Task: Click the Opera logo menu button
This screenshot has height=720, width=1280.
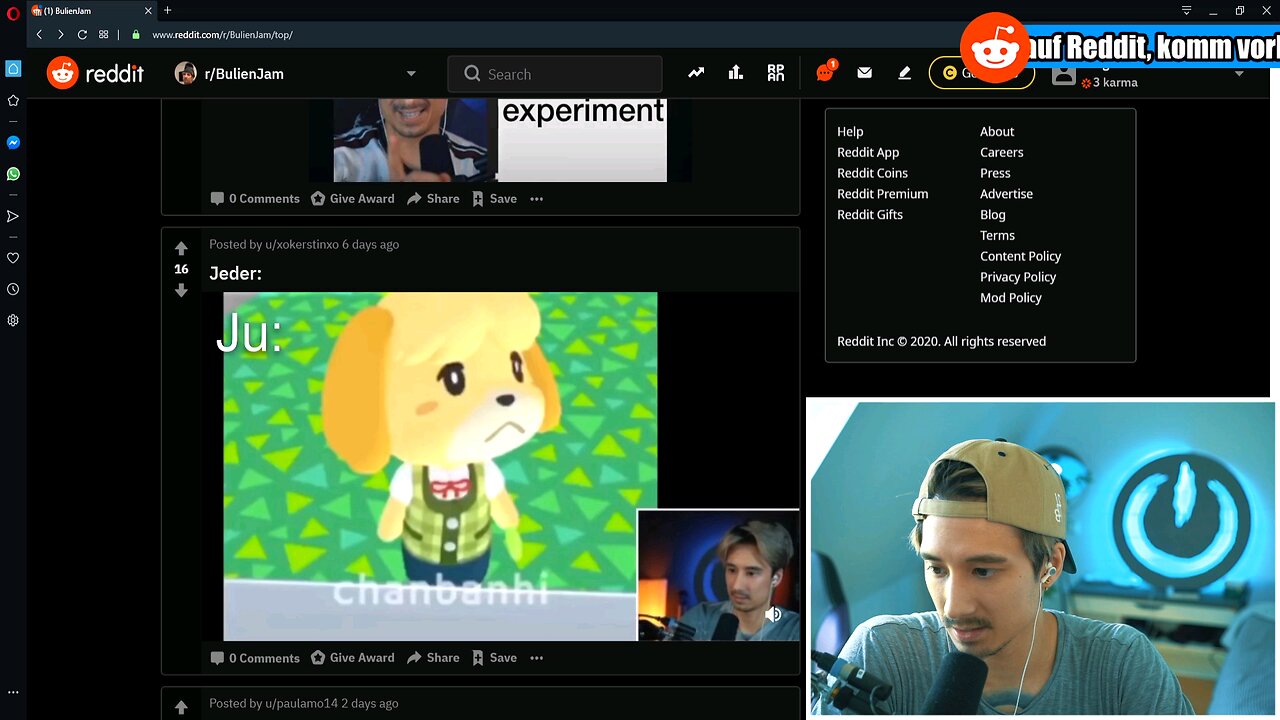Action: point(13,14)
